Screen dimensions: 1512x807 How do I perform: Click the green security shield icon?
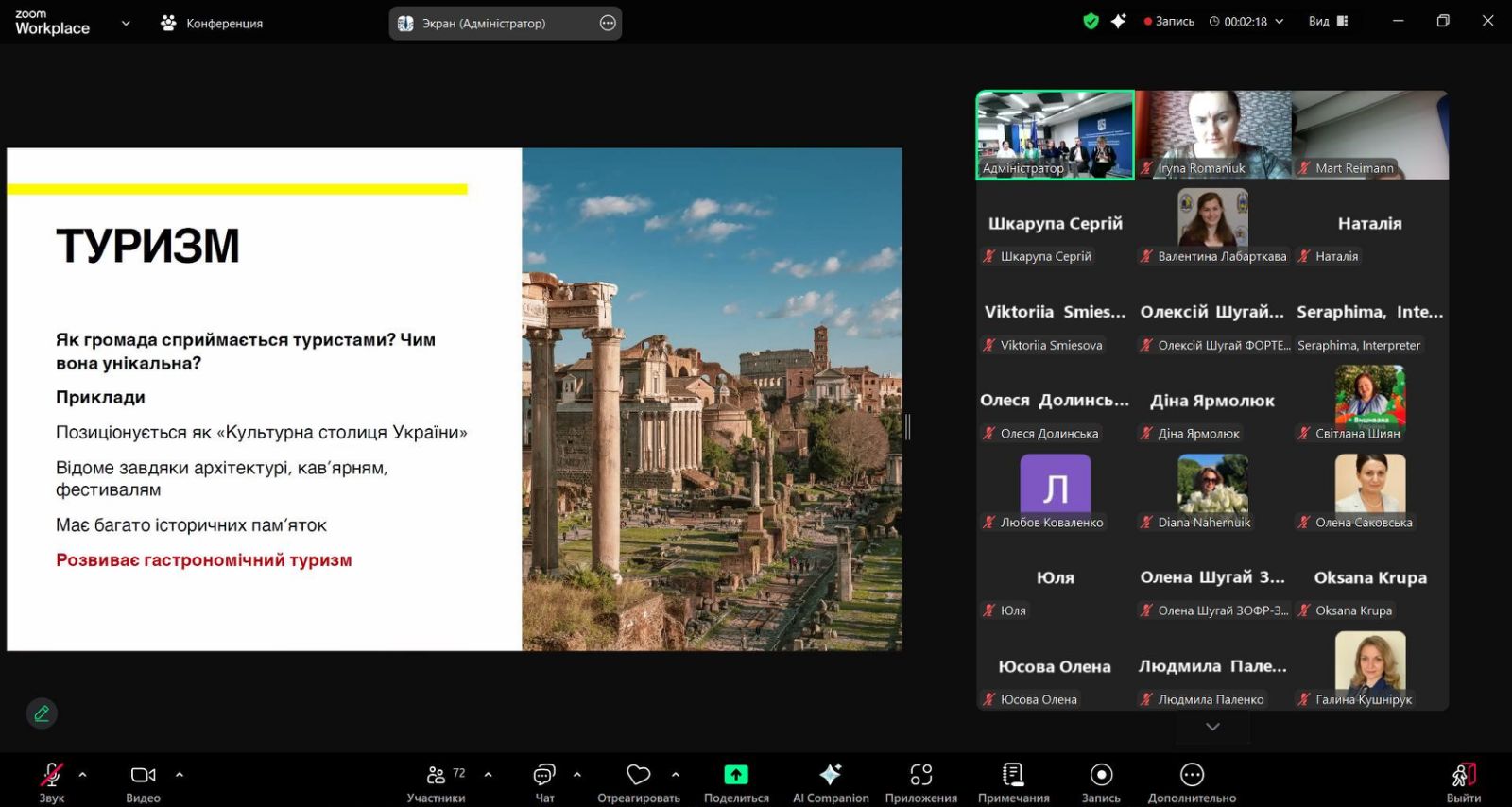(1091, 21)
